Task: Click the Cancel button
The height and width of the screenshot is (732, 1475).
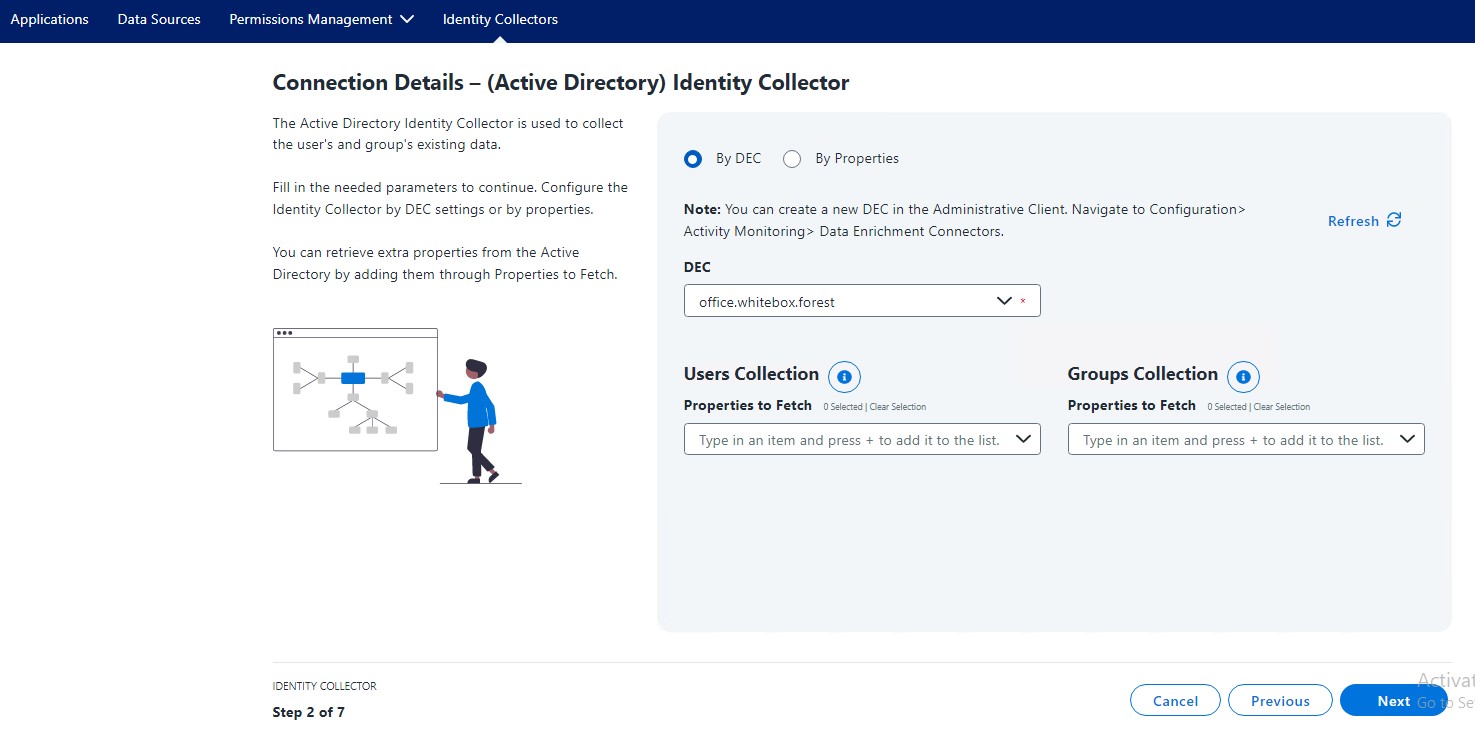Action: (x=1175, y=701)
